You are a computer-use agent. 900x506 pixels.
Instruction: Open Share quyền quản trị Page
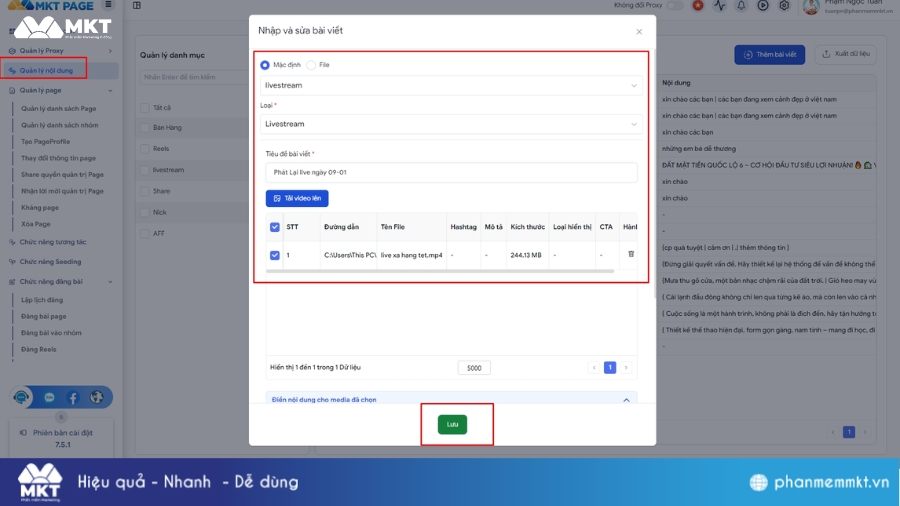[x=63, y=175]
